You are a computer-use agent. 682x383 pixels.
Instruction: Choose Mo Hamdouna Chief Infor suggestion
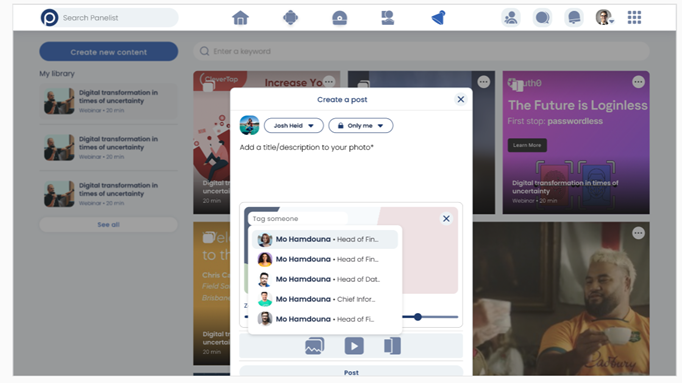[325, 299]
